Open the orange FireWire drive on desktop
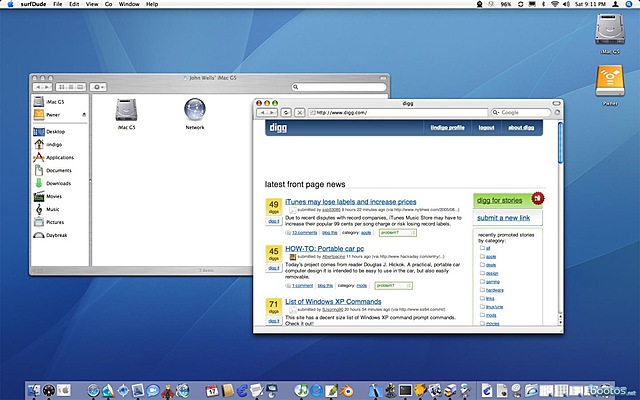The image size is (640, 400). (609, 81)
